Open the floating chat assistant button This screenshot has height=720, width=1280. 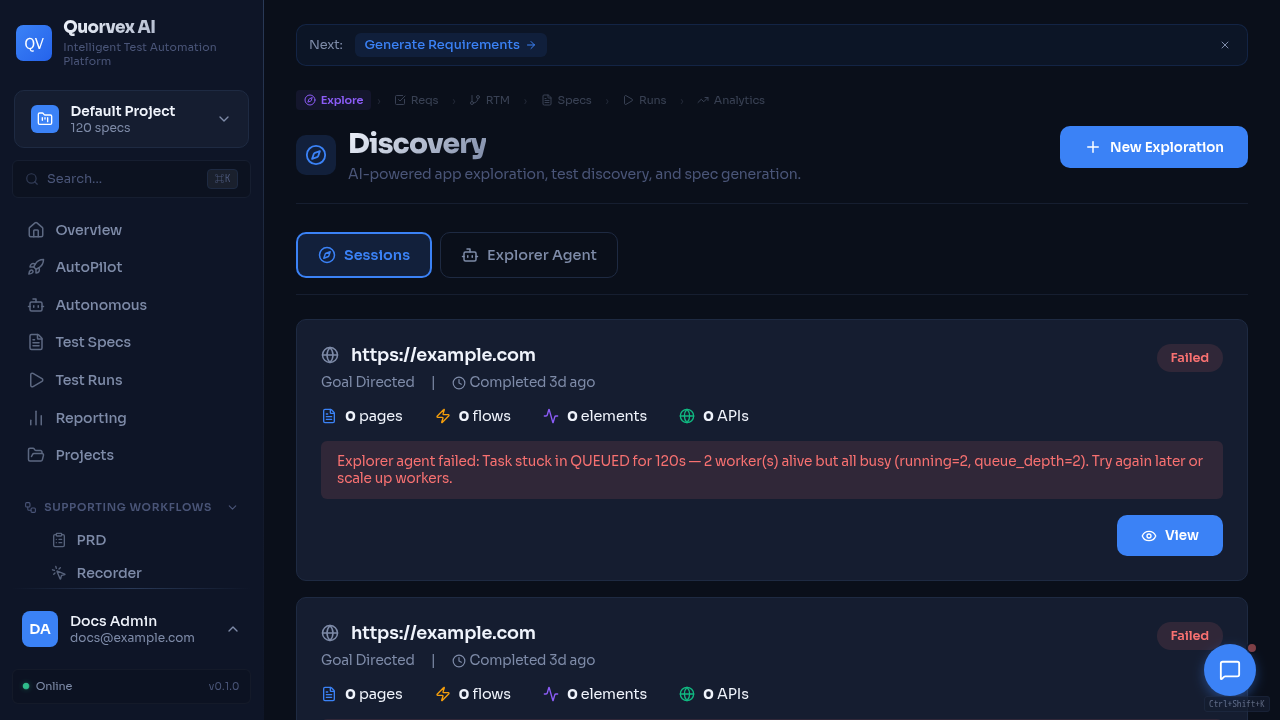click(x=1230, y=670)
